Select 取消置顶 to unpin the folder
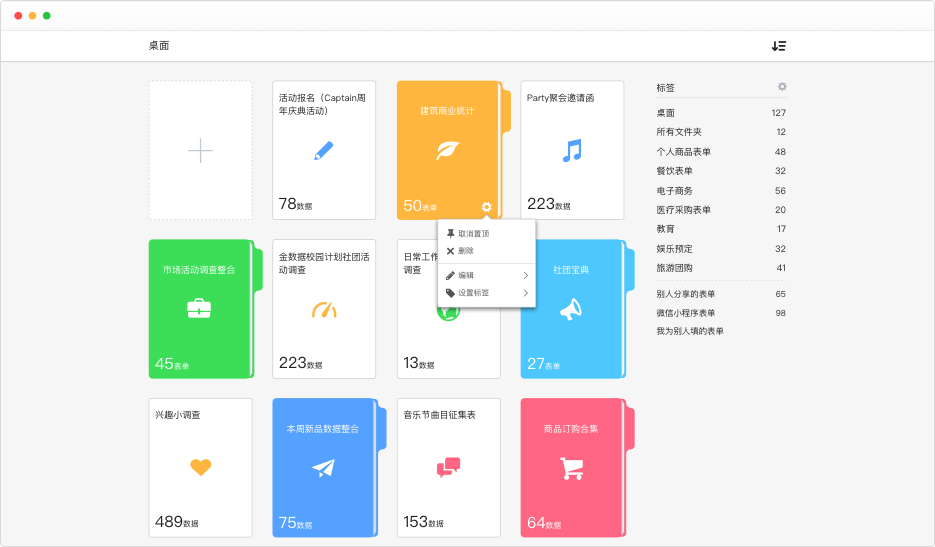 click(x=474, y=234)
